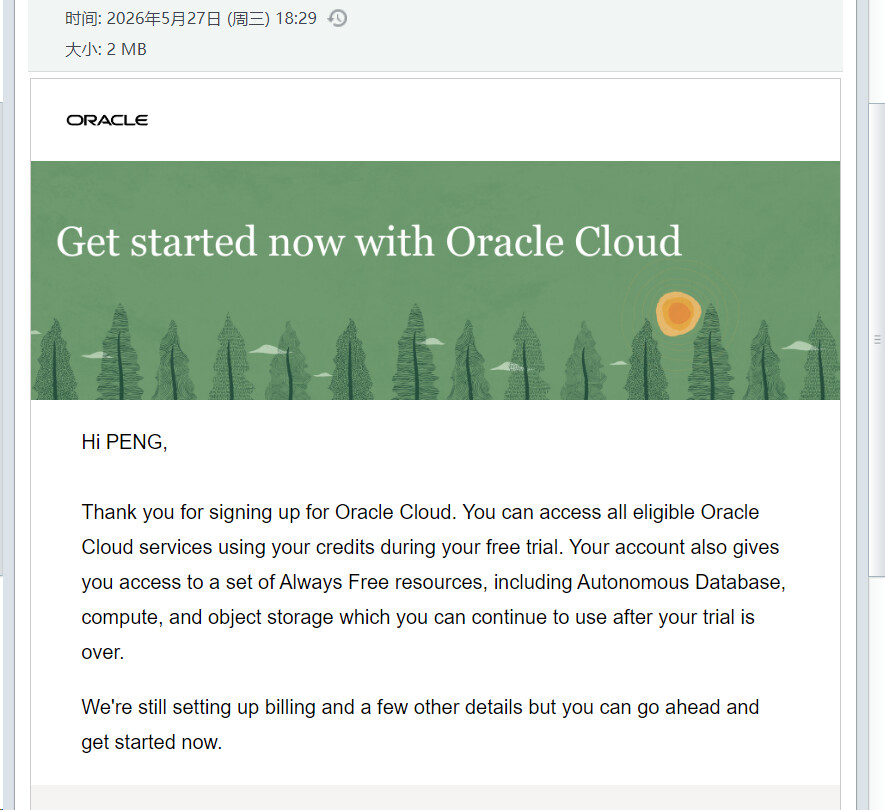Screen dimensions: 885x810
Task: Click the scrollbar track below the thumb
Action: pos(877,693)
